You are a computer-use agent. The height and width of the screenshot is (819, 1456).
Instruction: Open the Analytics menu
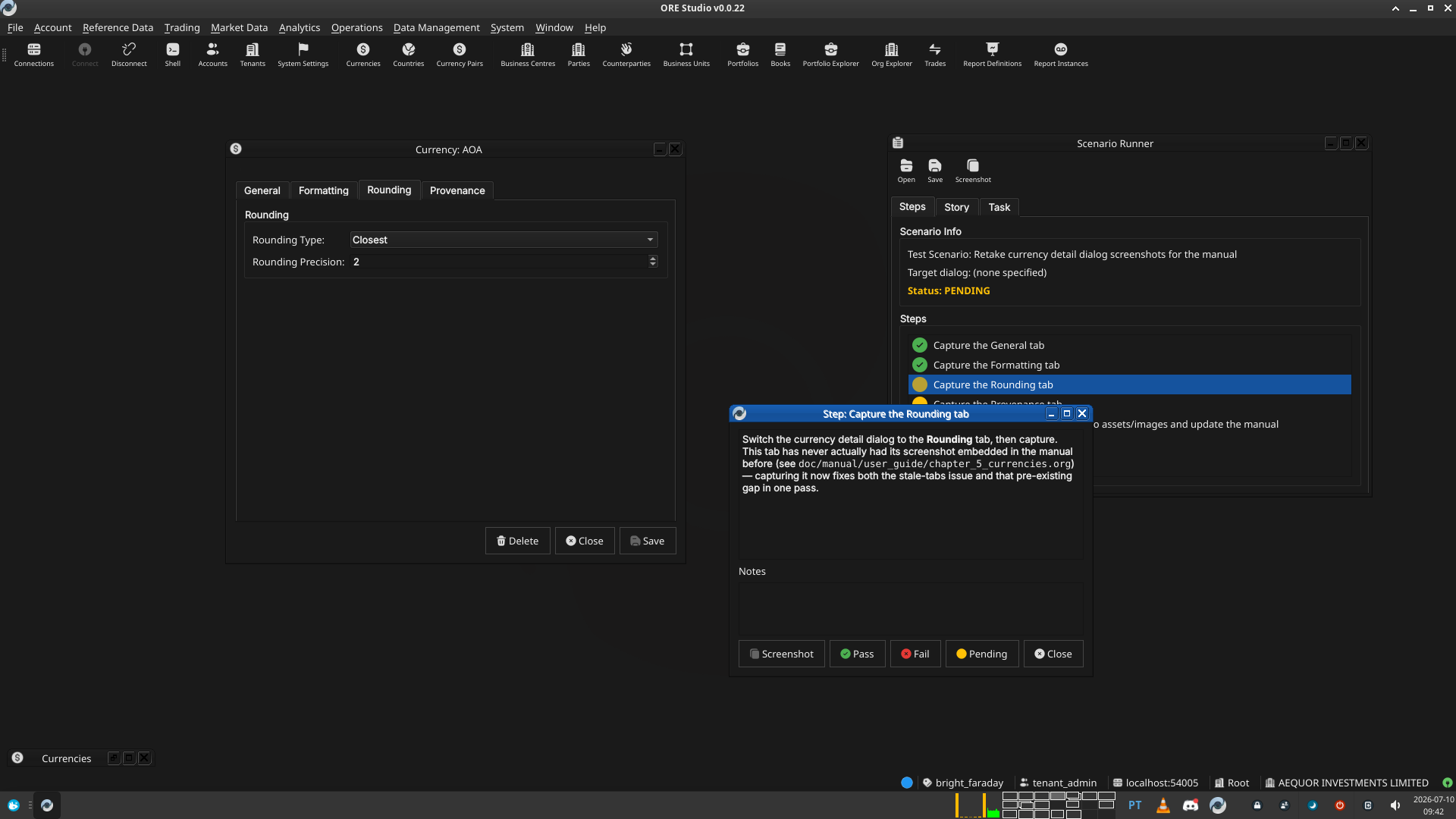pos(300,27)
